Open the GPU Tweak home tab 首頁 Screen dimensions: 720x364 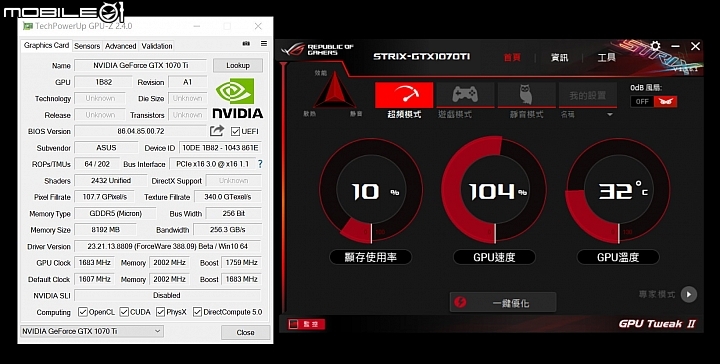pyautogui.click(x=512, y=57)
